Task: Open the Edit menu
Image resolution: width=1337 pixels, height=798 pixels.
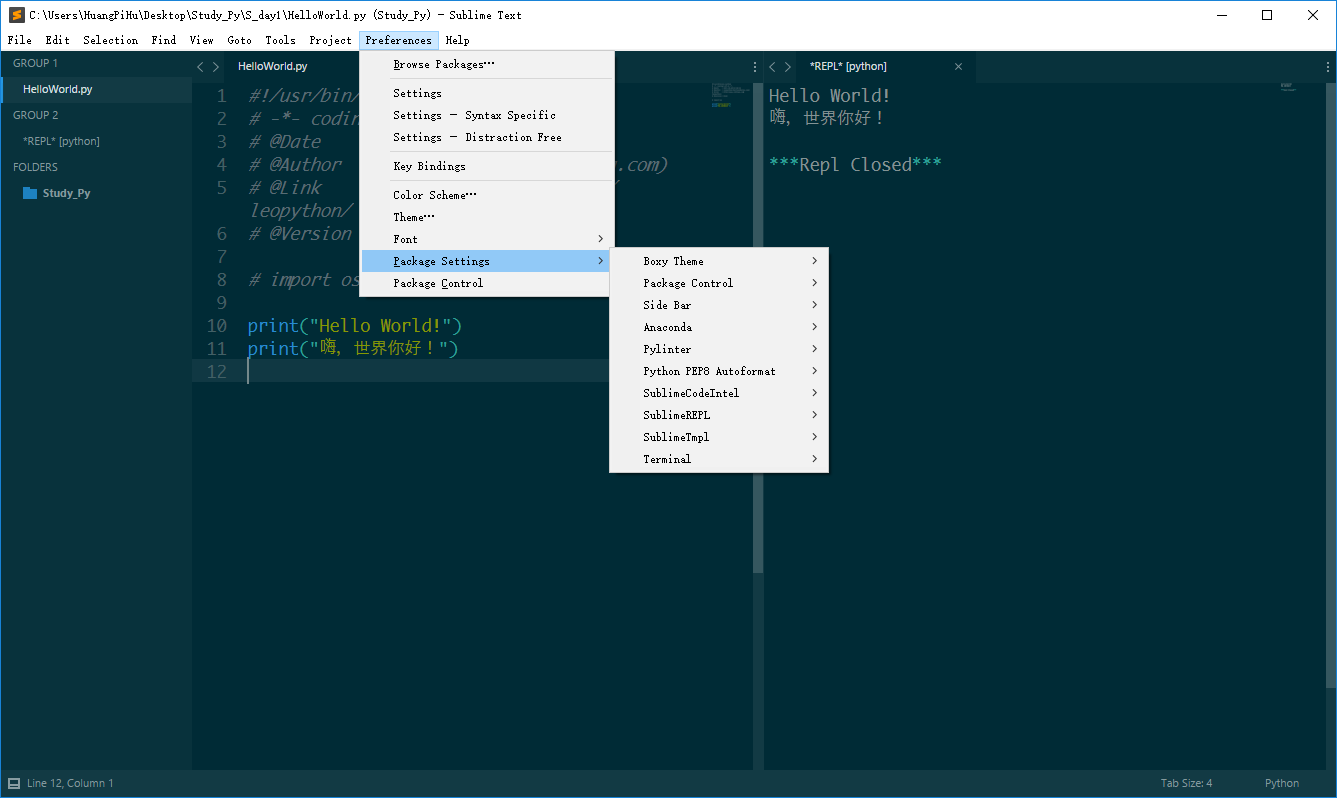Action: click(57, 40)
